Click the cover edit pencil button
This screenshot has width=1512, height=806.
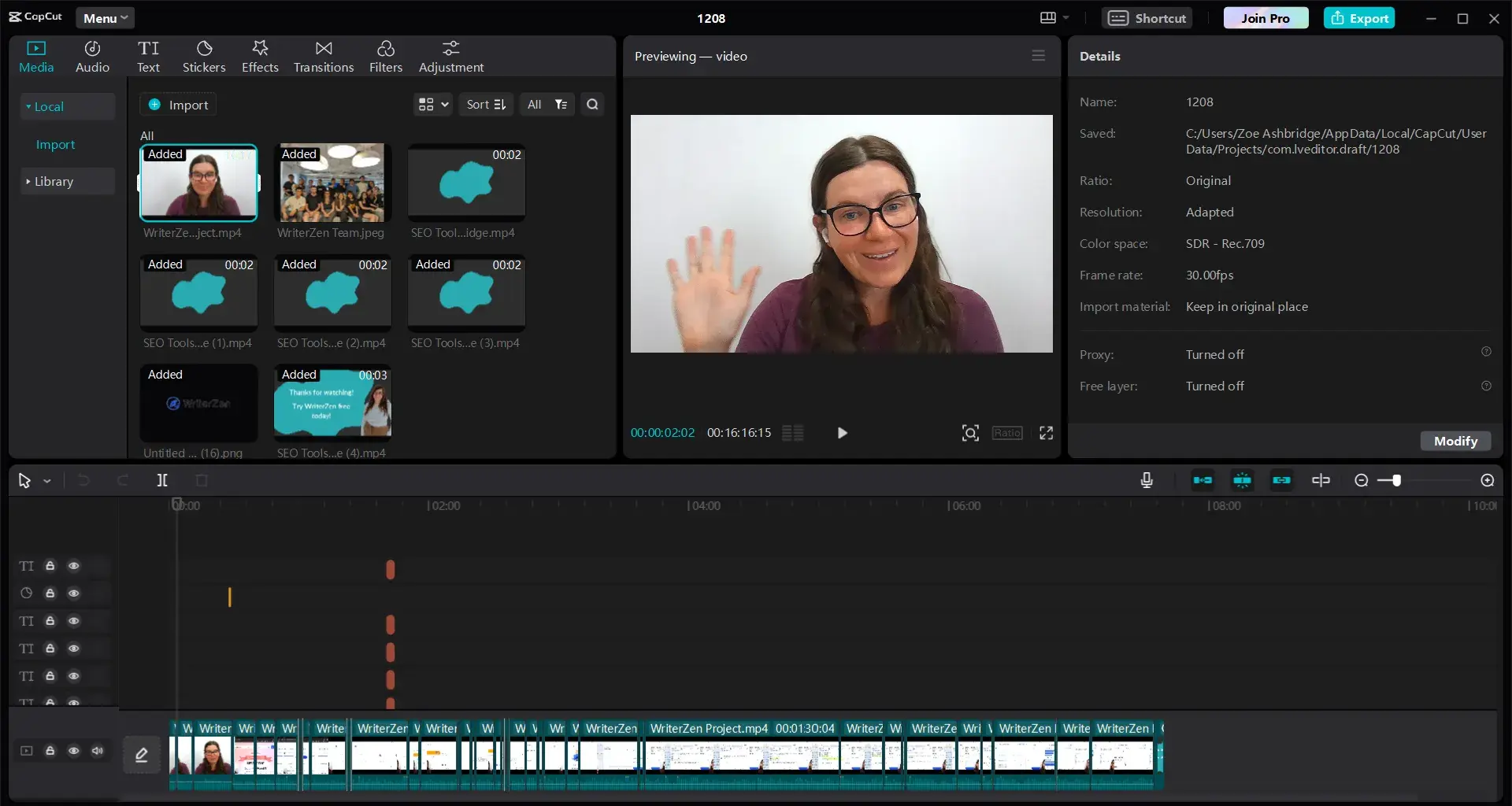coord(142,755)
